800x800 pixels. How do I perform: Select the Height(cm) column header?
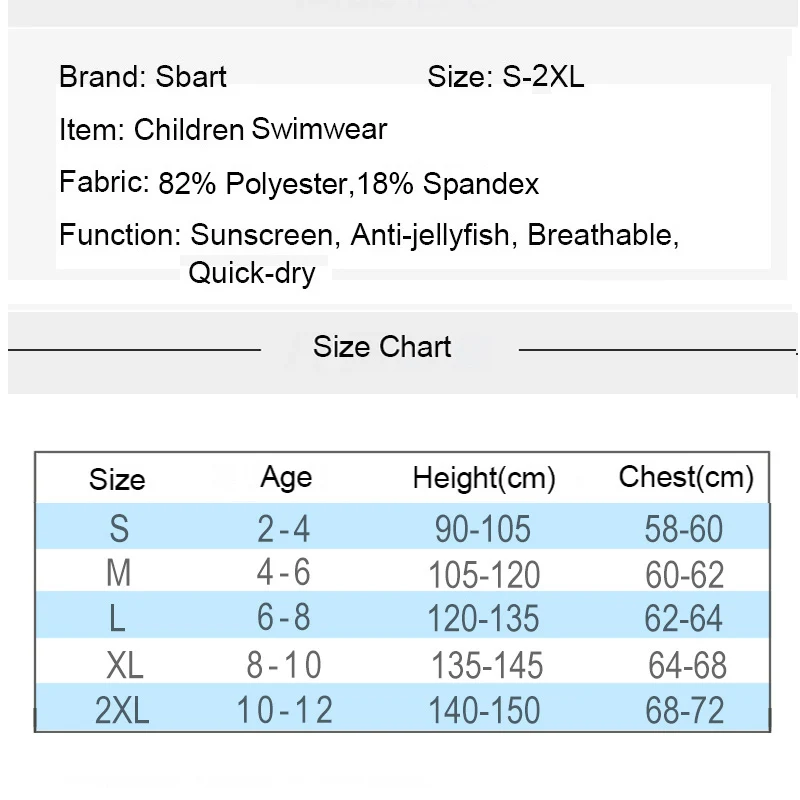tap(484, 479)
